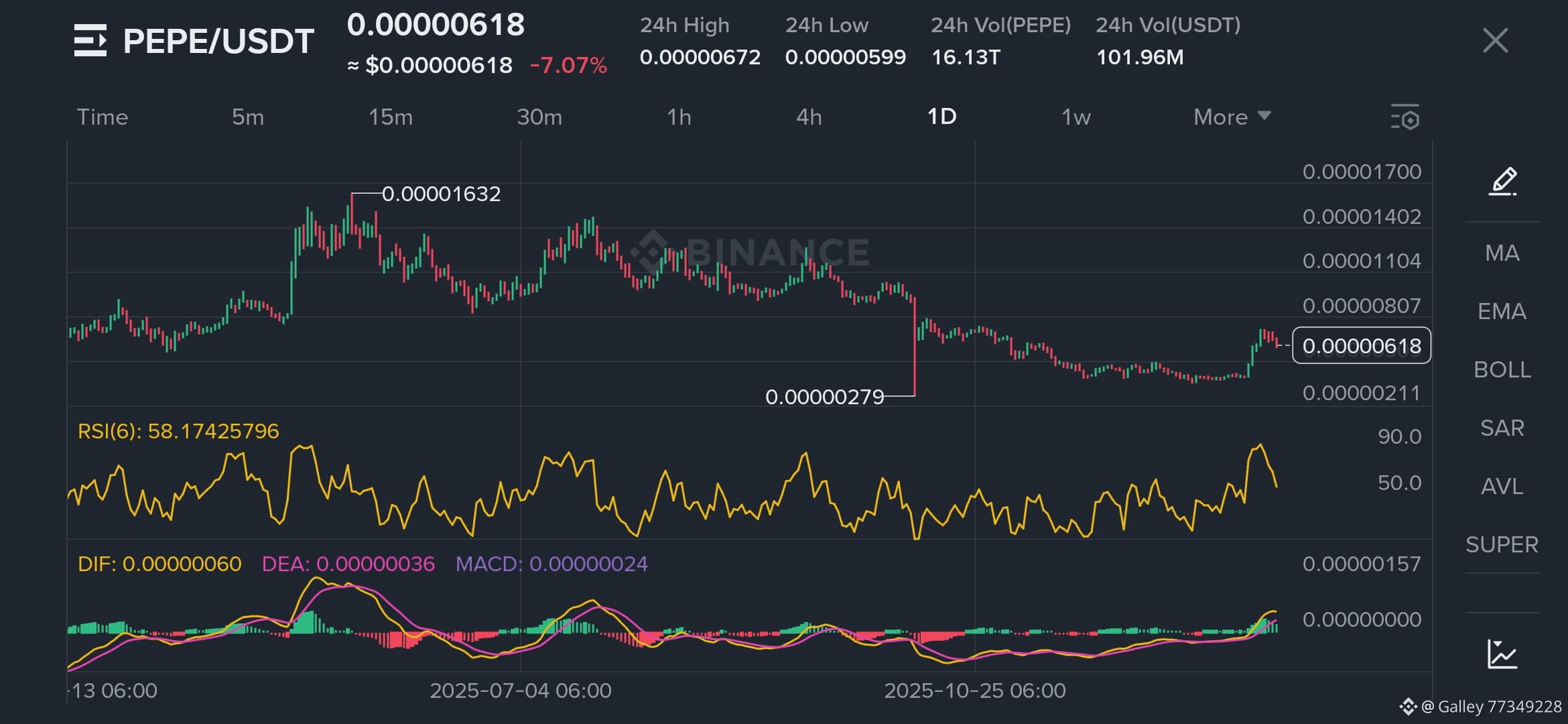Click the 0.00001700 price axis label
The width and height of the screenshot is (1568, 724).
coord(1362,172)
